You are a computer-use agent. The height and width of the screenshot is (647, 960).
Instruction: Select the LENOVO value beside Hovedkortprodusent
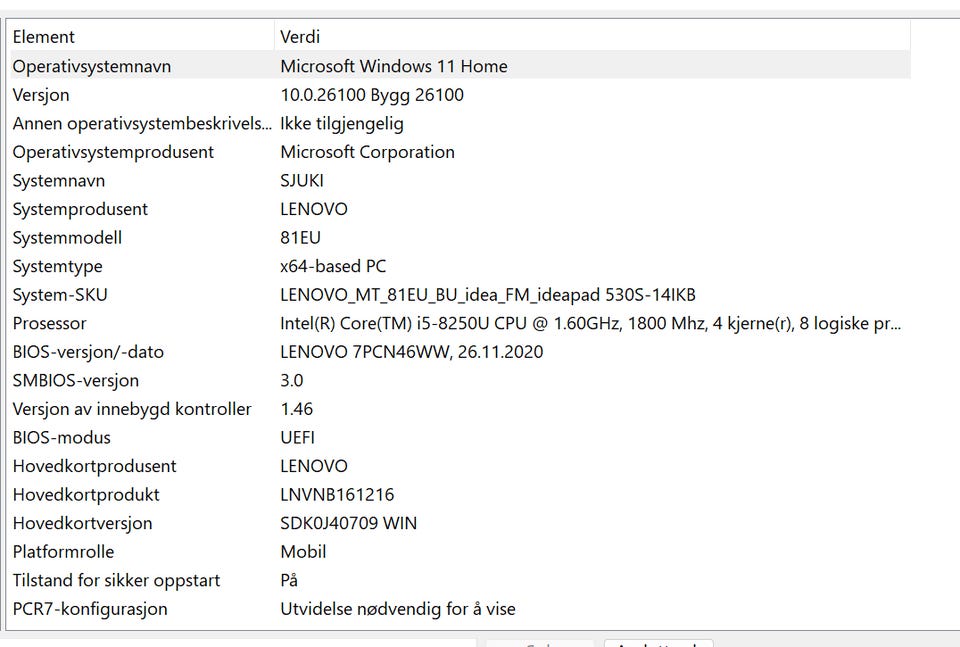click(x=313, y=466)
